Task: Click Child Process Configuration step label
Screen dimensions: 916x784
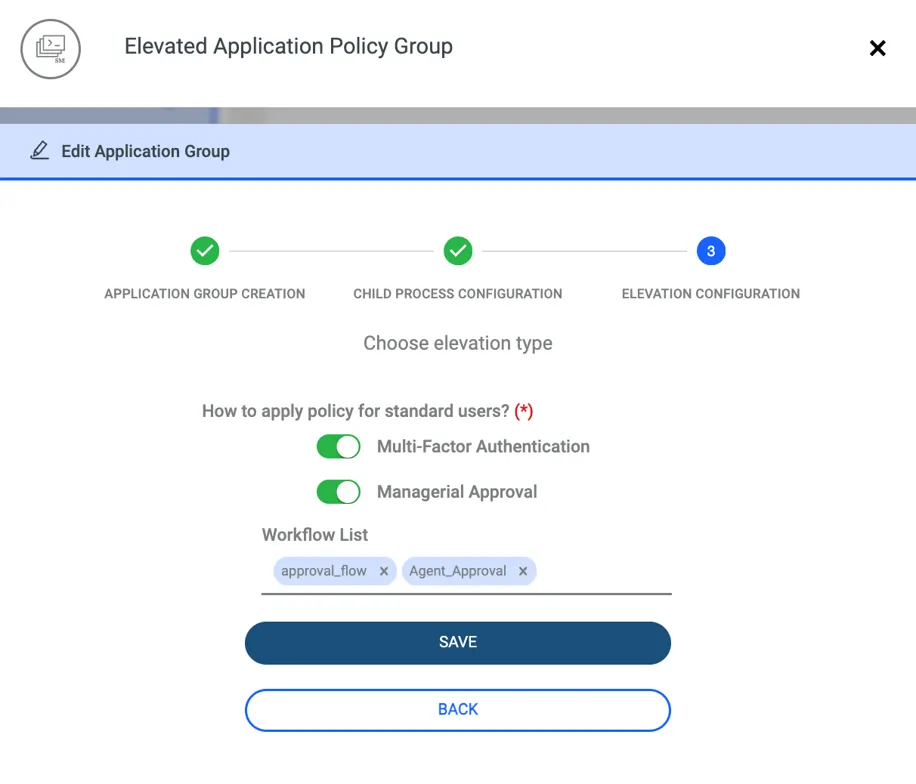Action: (x=458, y=294)
